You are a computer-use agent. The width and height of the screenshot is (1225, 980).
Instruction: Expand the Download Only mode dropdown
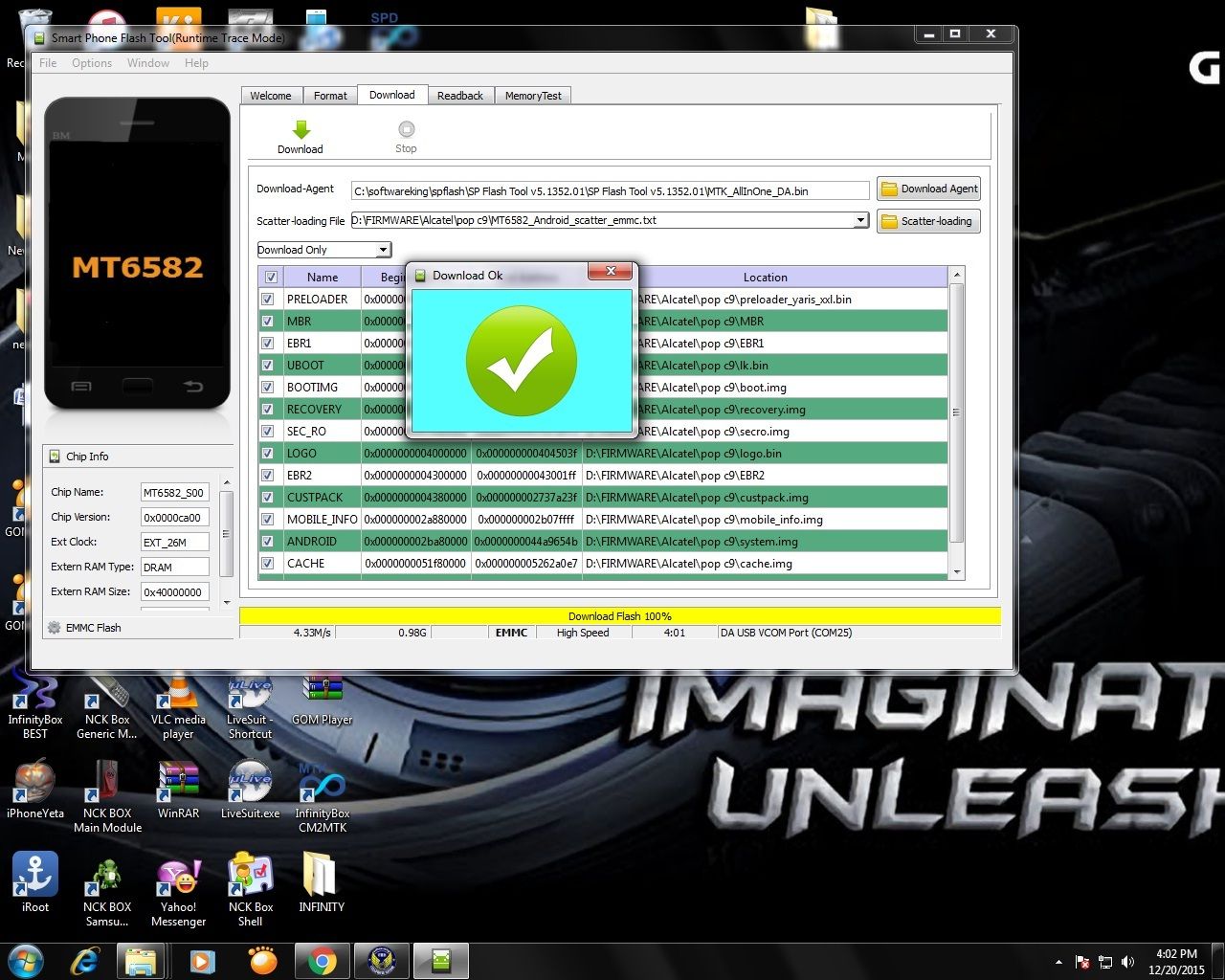pos(383,250)
